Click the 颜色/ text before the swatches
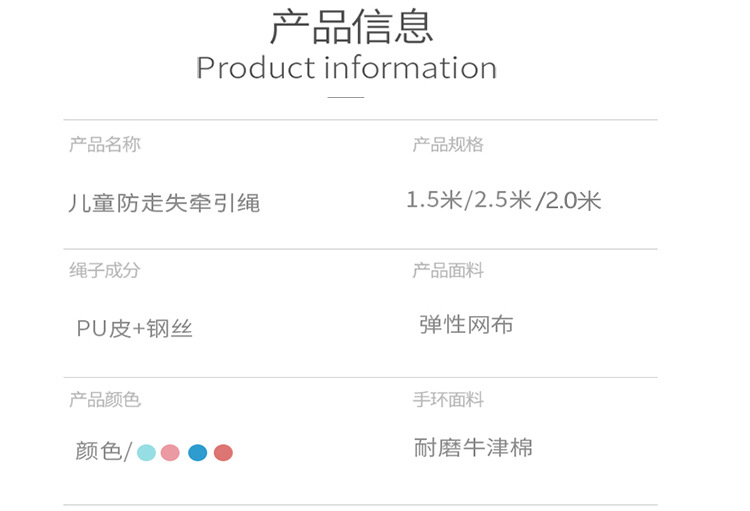Screen dimensions: 750x511 [x=103, y=452]
